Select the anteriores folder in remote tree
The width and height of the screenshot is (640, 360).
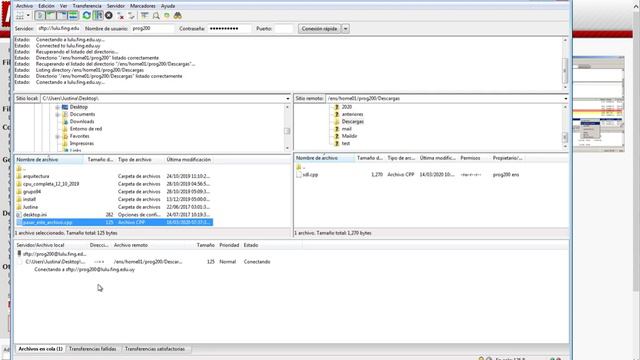coord(352,114)
